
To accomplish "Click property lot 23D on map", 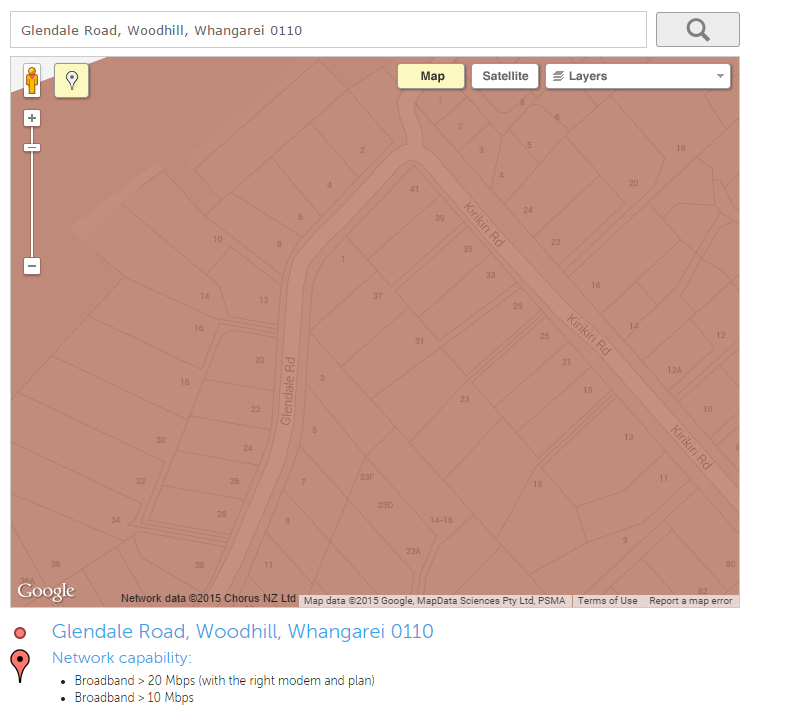I will [385, 505].
